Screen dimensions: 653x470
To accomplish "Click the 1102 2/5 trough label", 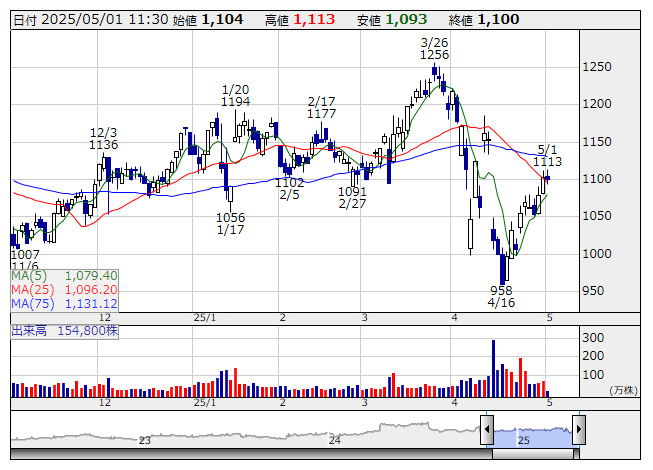I will click(289, 189).
